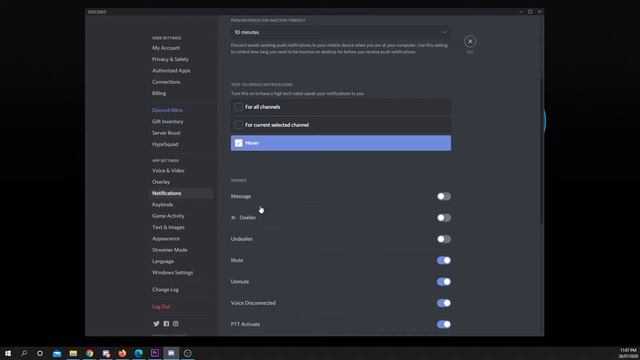Open Discord's Instagram icon link
The height and width of the screenshot is (360, 640).
coord(176,324)
